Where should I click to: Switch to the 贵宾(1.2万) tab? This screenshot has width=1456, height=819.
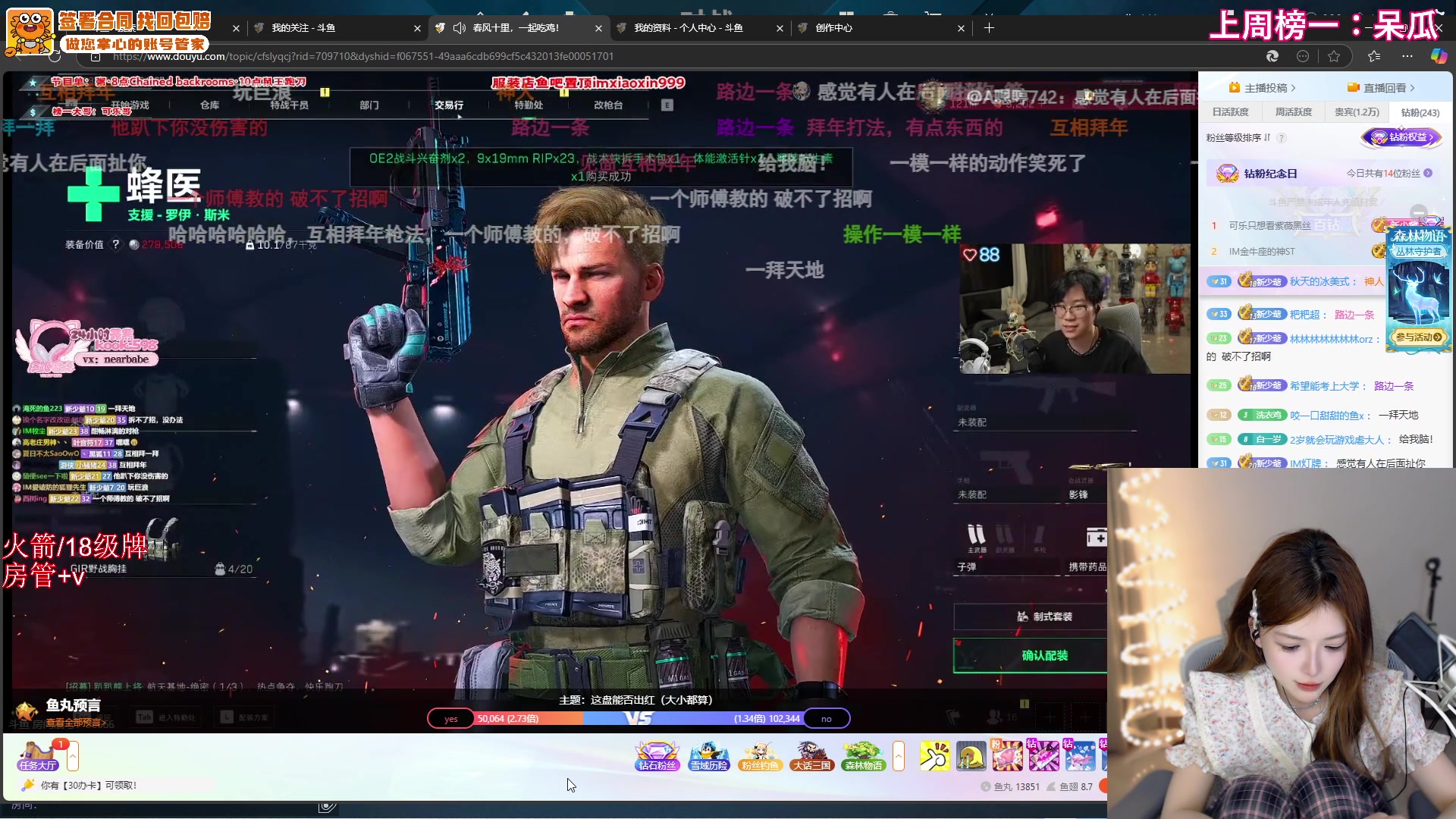point(1357,112)
